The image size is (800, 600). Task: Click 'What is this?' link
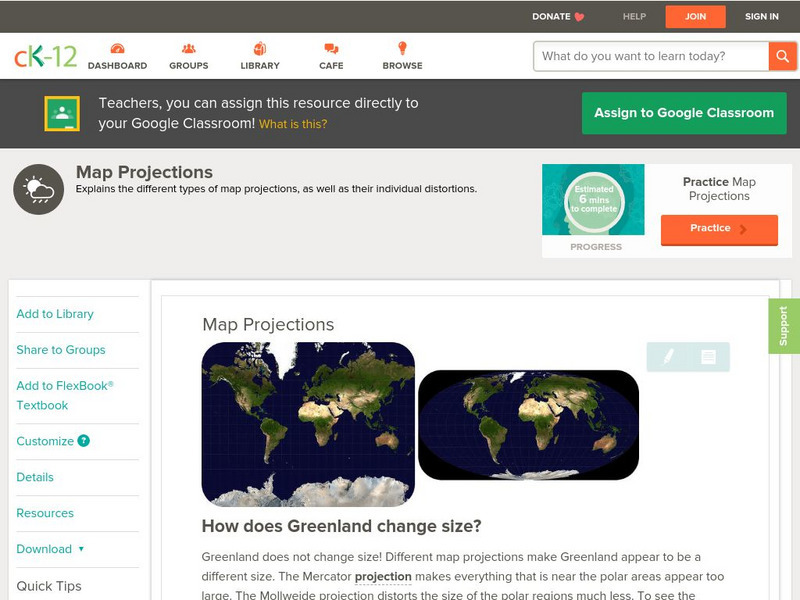coord(293,124)
